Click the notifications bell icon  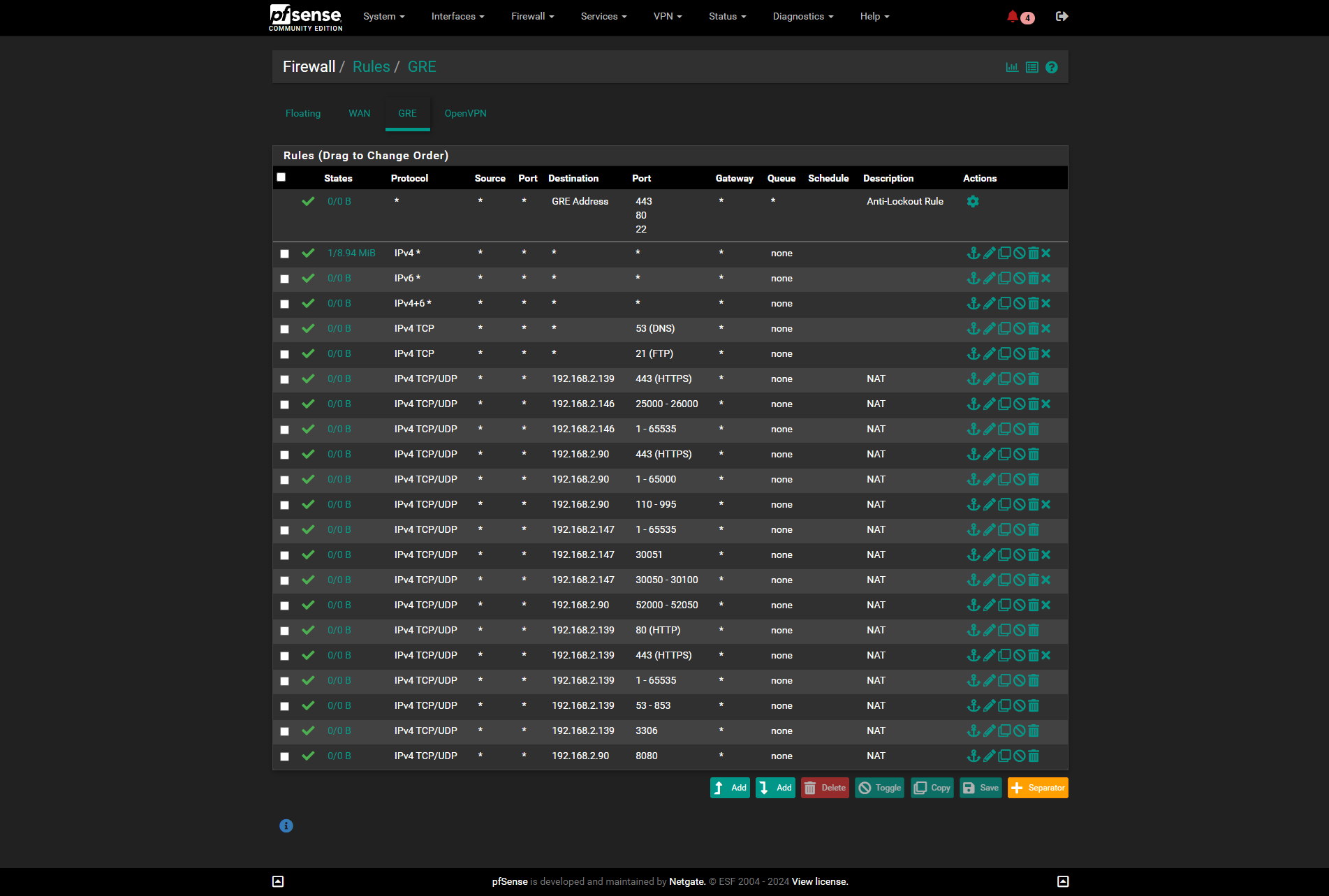click(x=1012, y=16)
